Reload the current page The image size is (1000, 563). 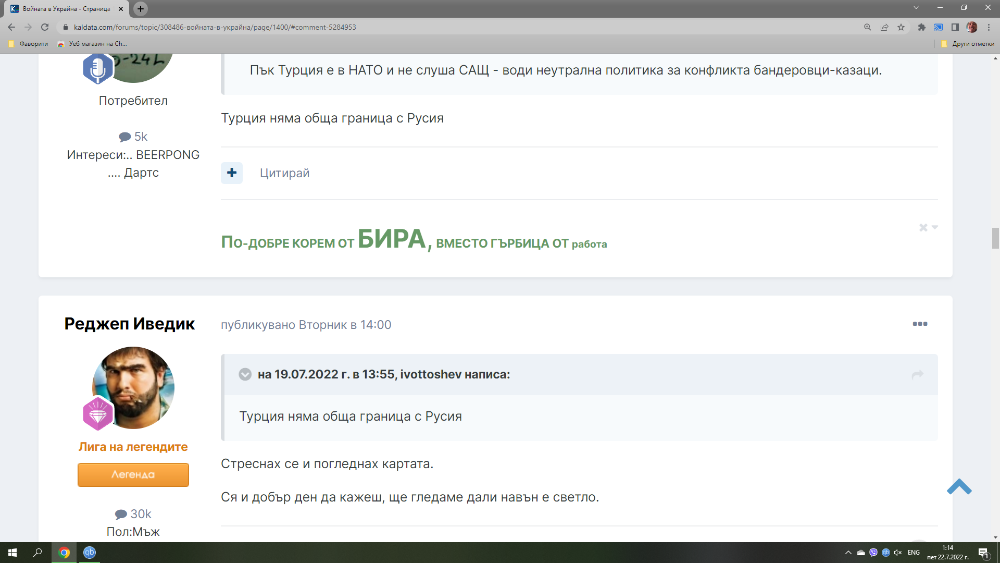pos(45,27)
